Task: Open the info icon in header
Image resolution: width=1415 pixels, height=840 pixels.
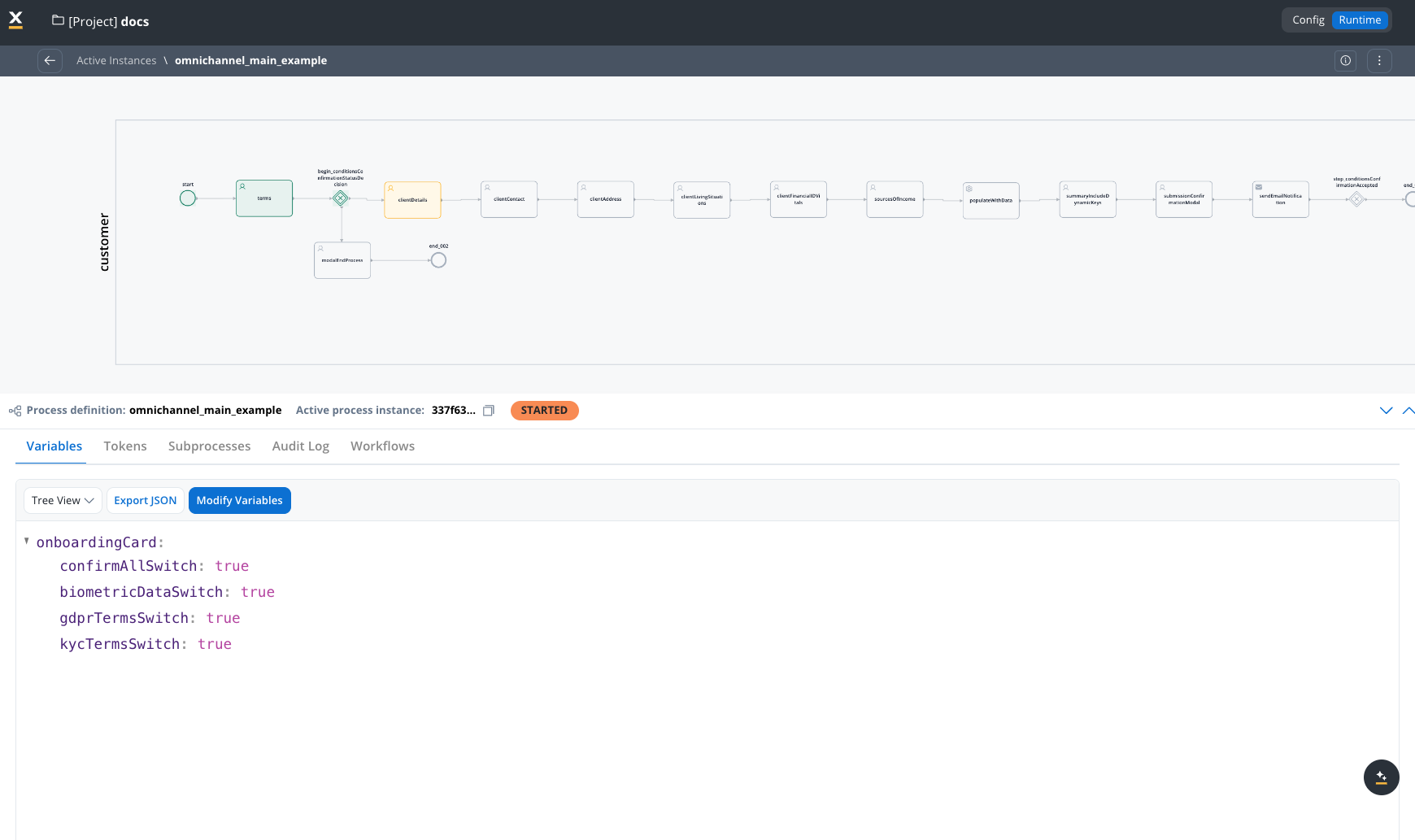Action: point(1345,61)
